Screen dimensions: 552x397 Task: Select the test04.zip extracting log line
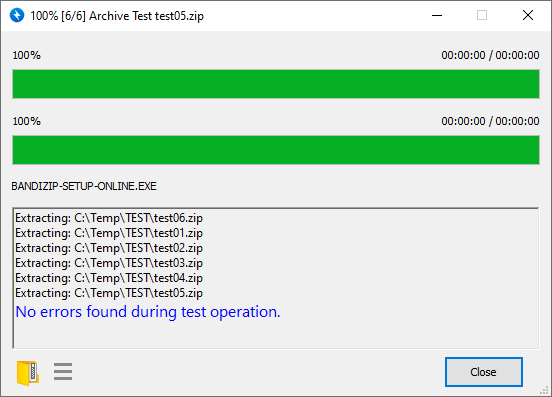click(109, 278)
